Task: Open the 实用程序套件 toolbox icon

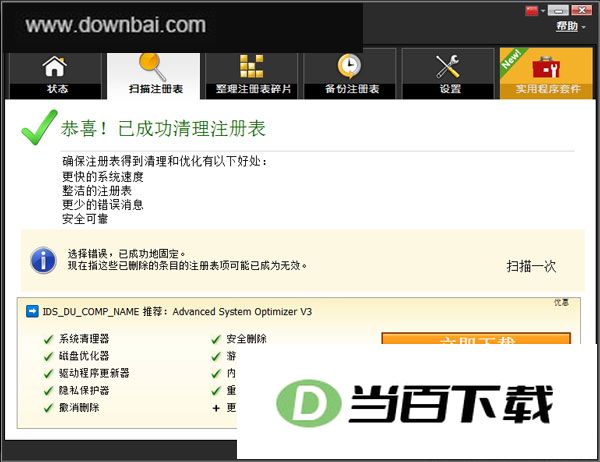Action: pyautogui.click(x=546, y=67)
